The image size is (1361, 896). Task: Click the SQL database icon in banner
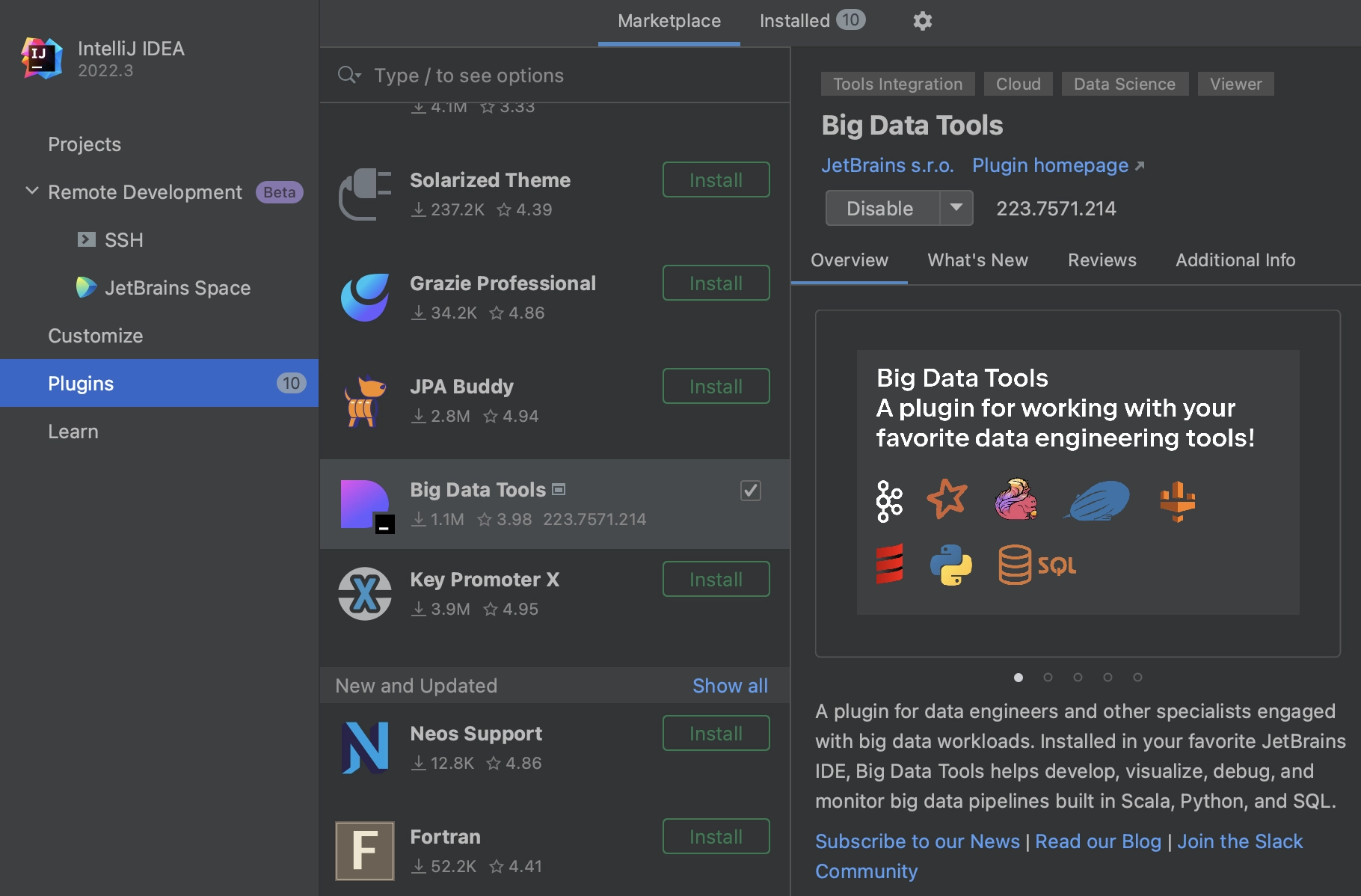[1037, 565]
